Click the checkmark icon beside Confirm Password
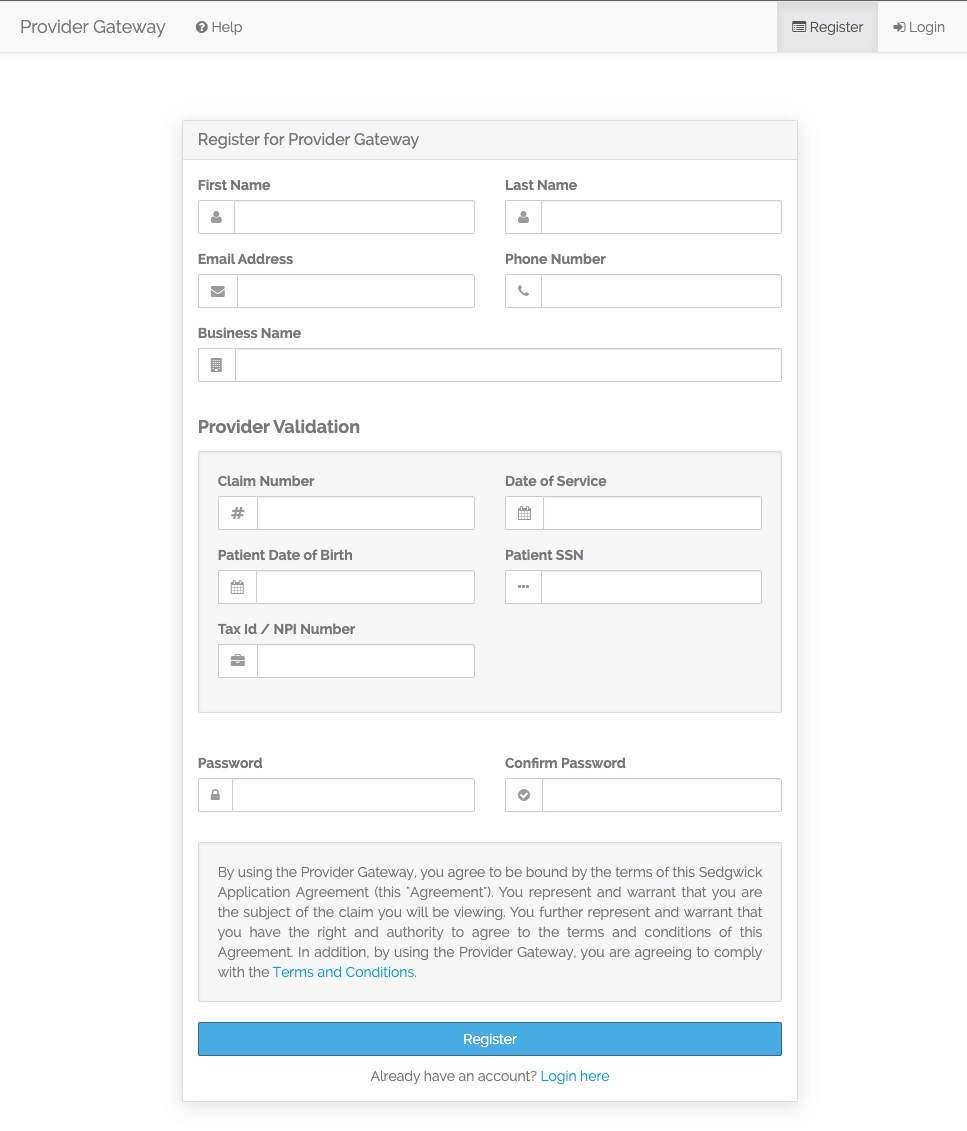 [523, 795]
